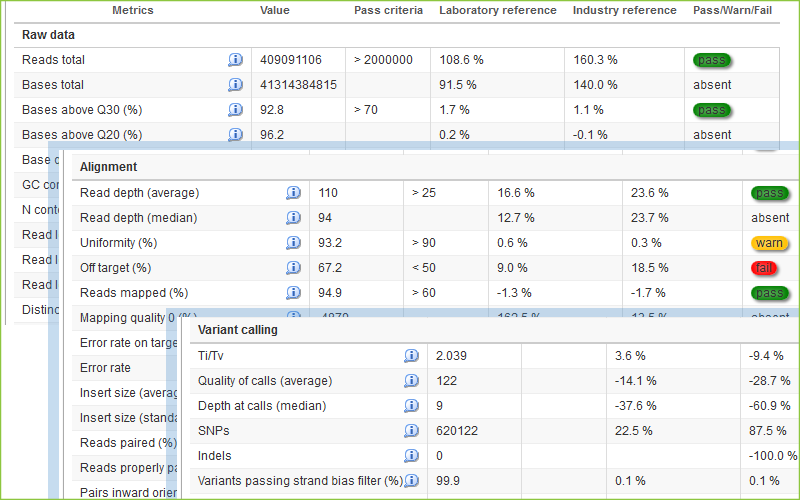The image size is (800, 500).
Task: Click the Metrics column header
Action: point(132,10)
